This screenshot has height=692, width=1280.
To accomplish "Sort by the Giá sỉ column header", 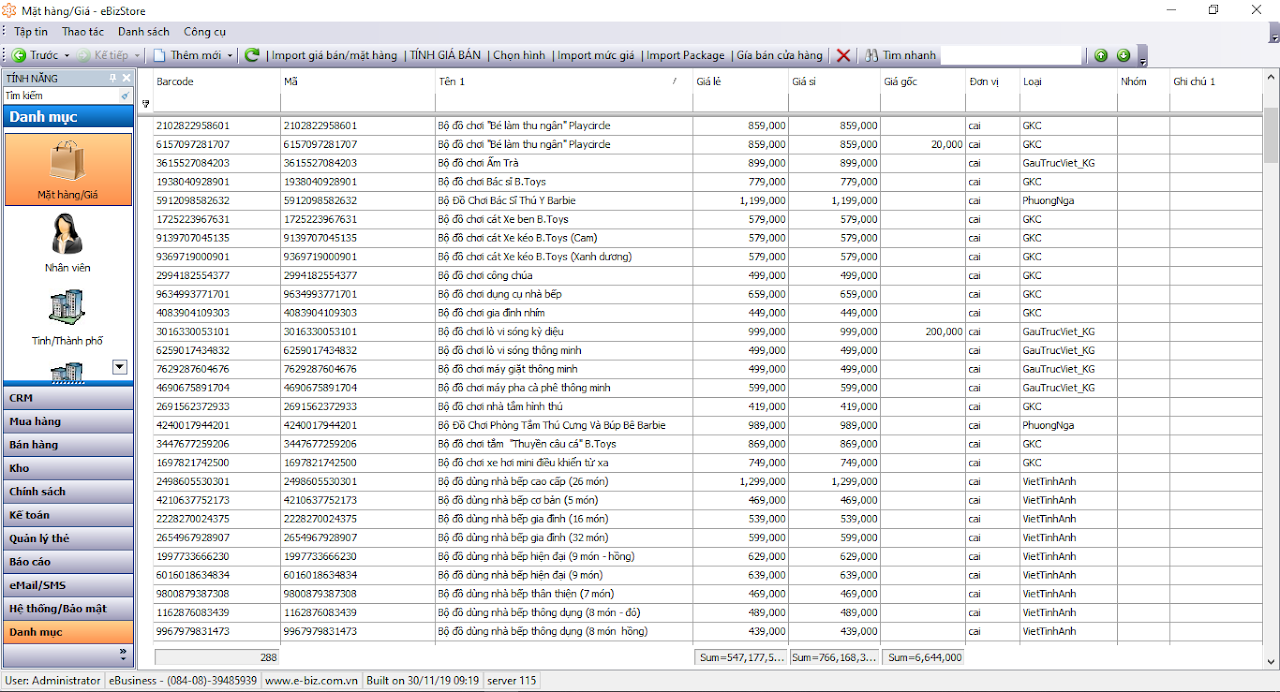I will 834,81.
